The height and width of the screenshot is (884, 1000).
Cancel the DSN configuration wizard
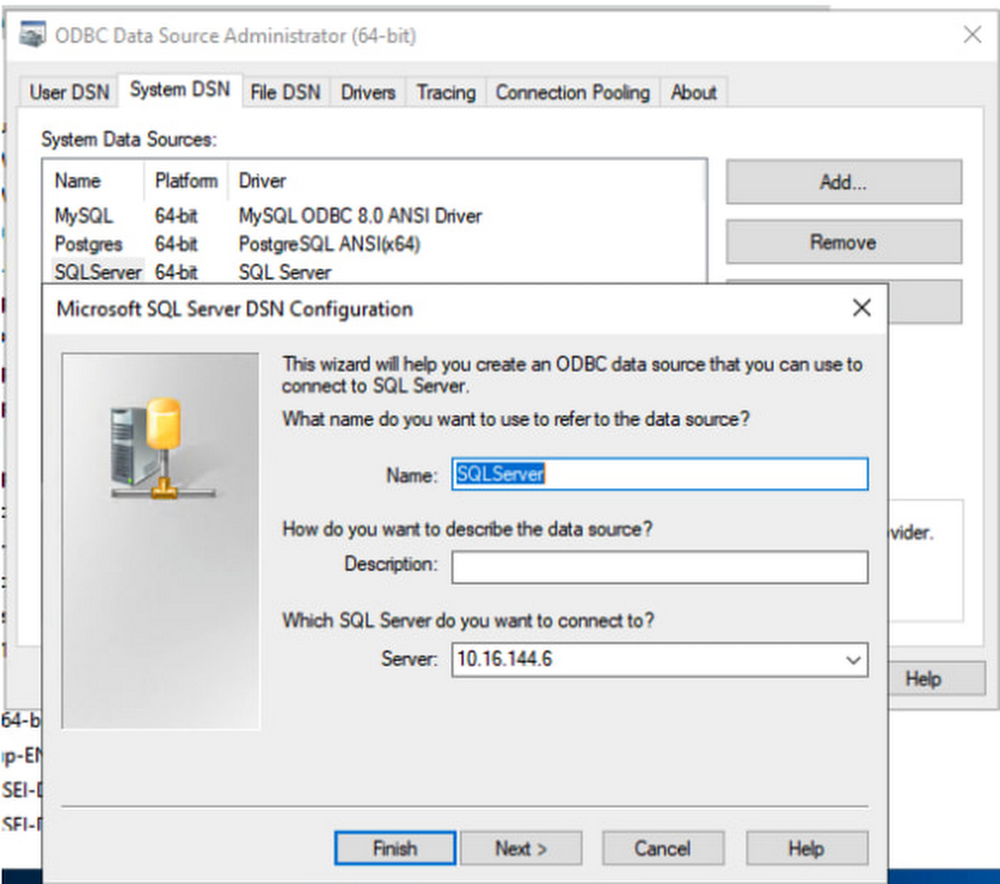click(x=662, y=848)
